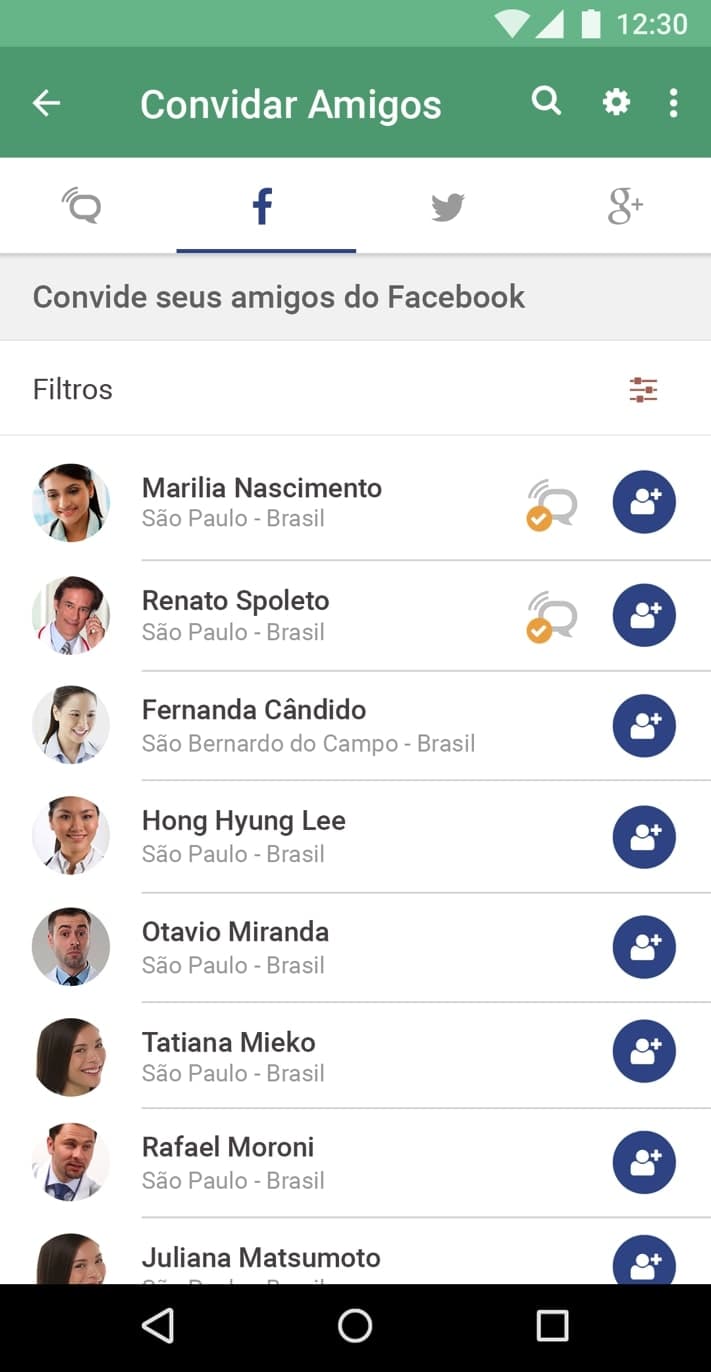The image size is (711, 1372).
Task: Tap Rafael Moroni's profile picture
Action: coord(71,1162)
